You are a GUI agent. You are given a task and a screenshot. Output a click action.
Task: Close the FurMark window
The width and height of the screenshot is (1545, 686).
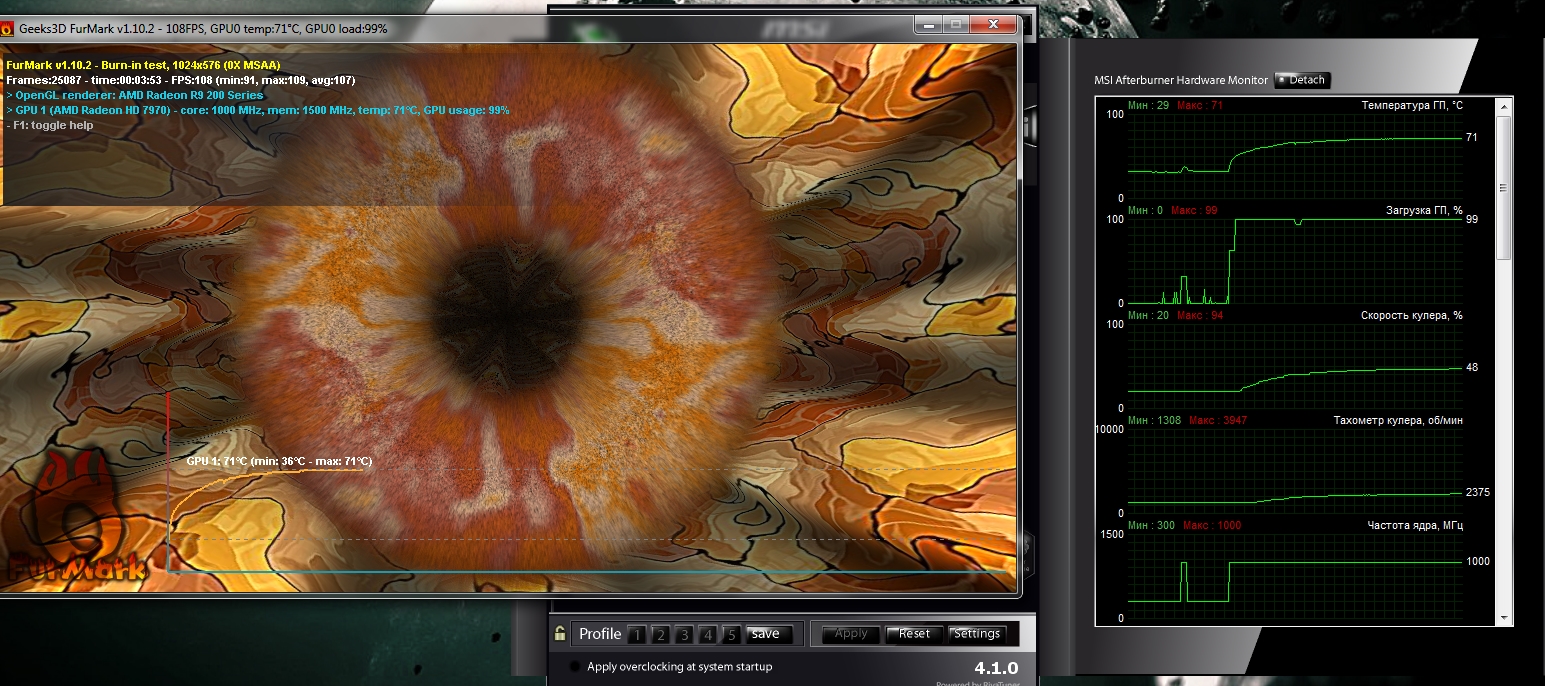pyautogui.click(x=993, y=24)
